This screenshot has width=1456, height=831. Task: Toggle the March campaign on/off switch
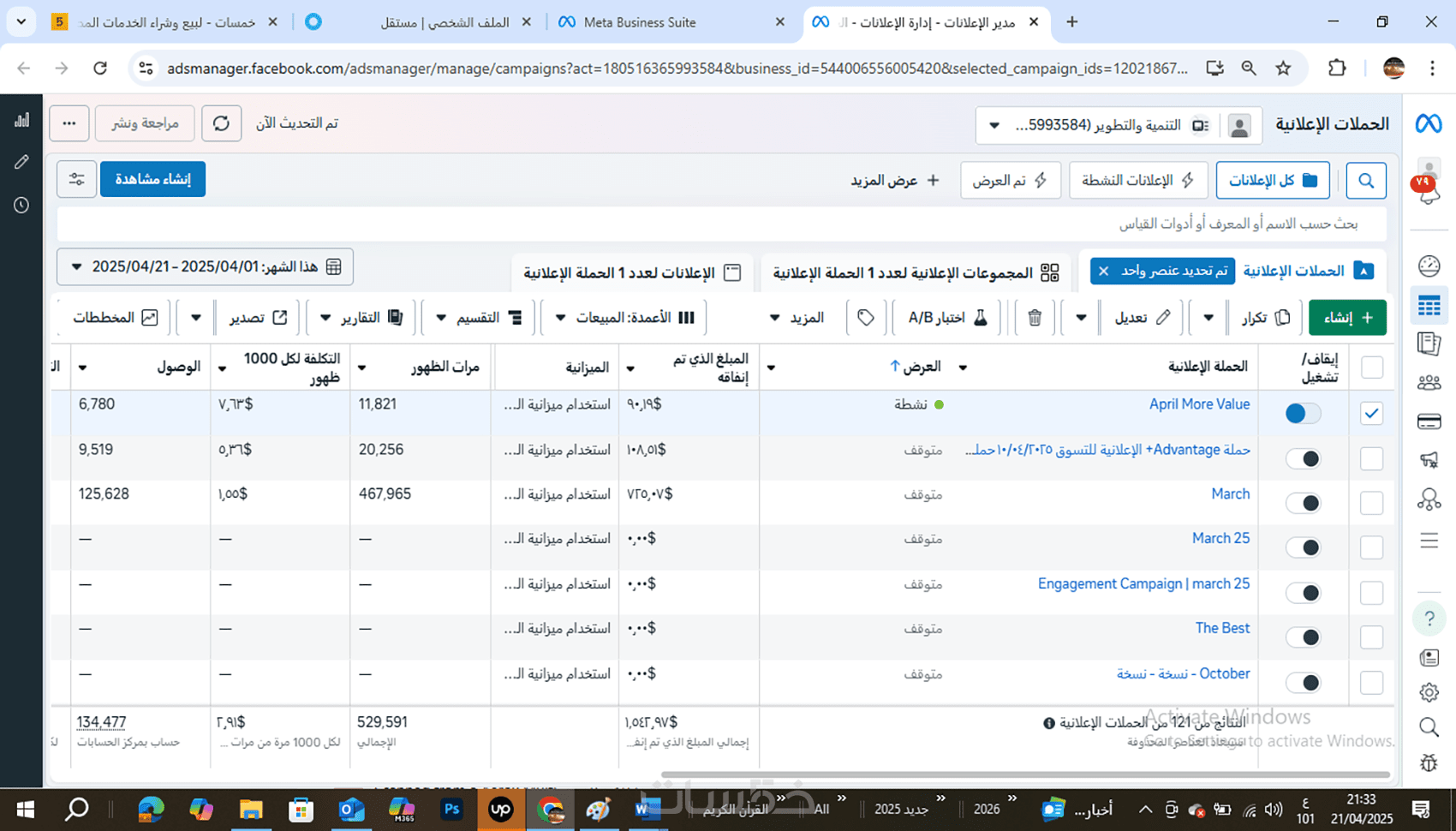pyautogui.click(x=1303, y=504)
